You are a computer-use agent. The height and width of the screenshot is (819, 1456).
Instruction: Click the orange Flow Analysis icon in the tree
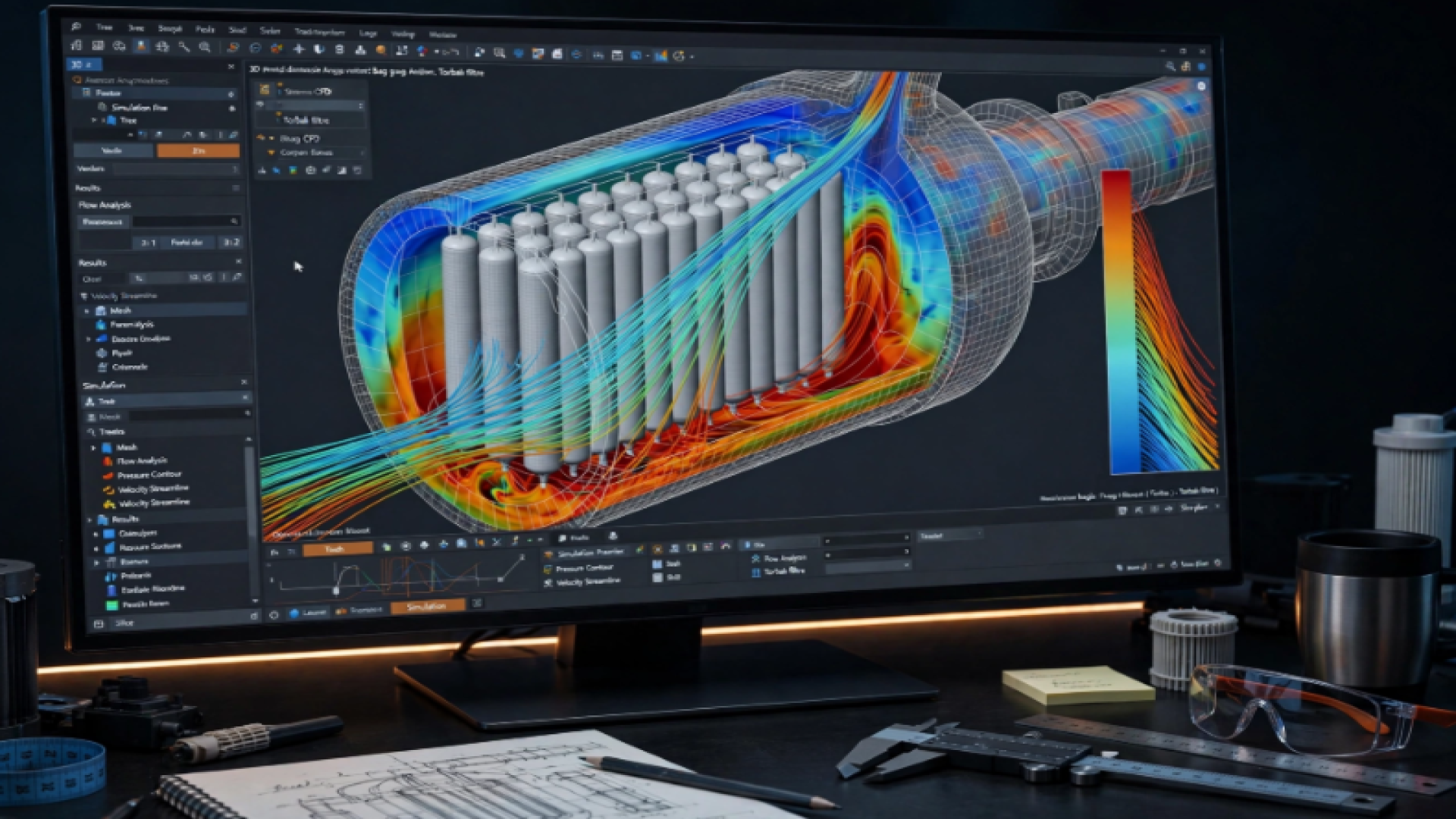click(108, 461)
